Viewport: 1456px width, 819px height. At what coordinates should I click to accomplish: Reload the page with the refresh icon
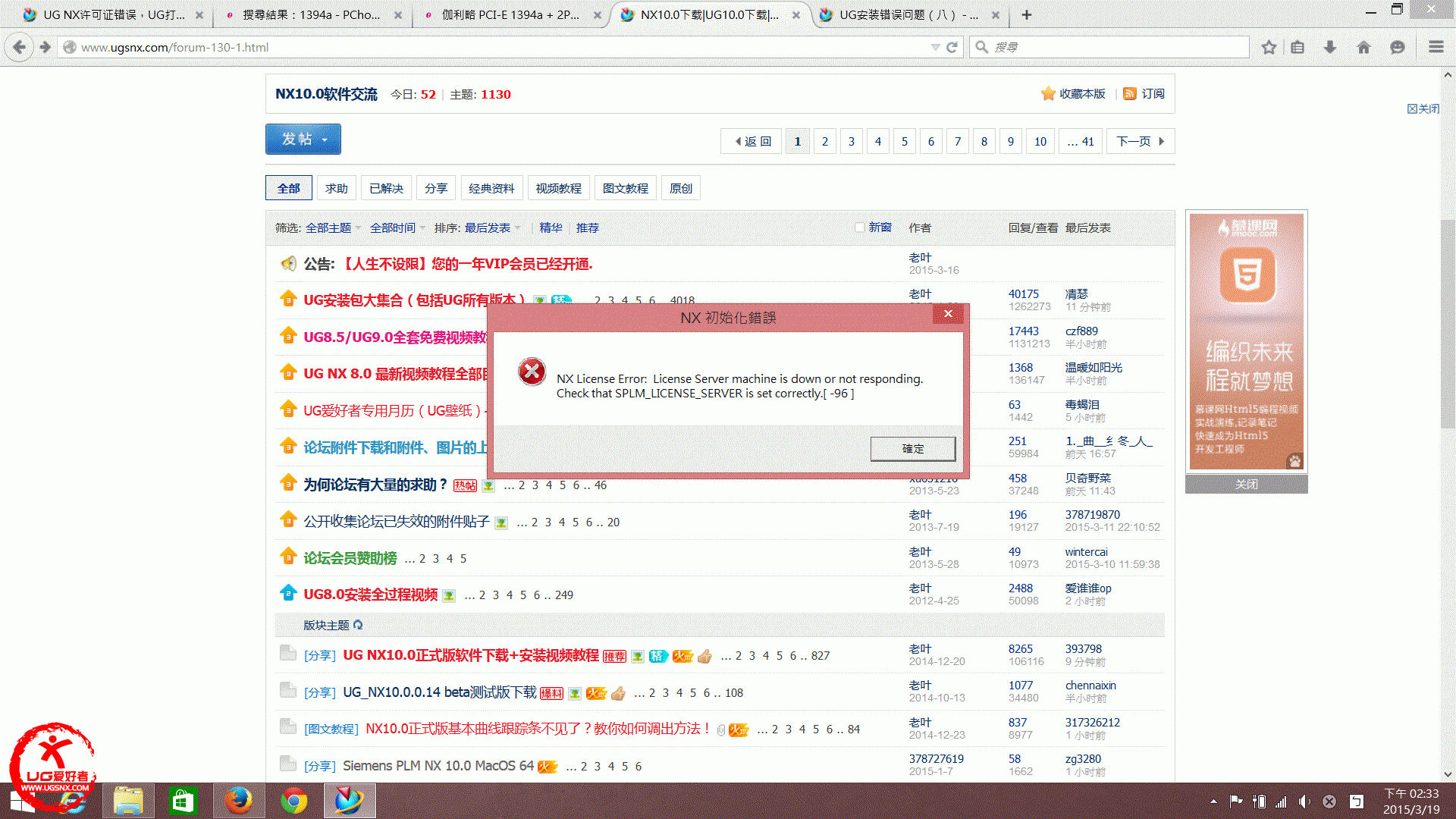pyautogui.click(x=952, y=47)
